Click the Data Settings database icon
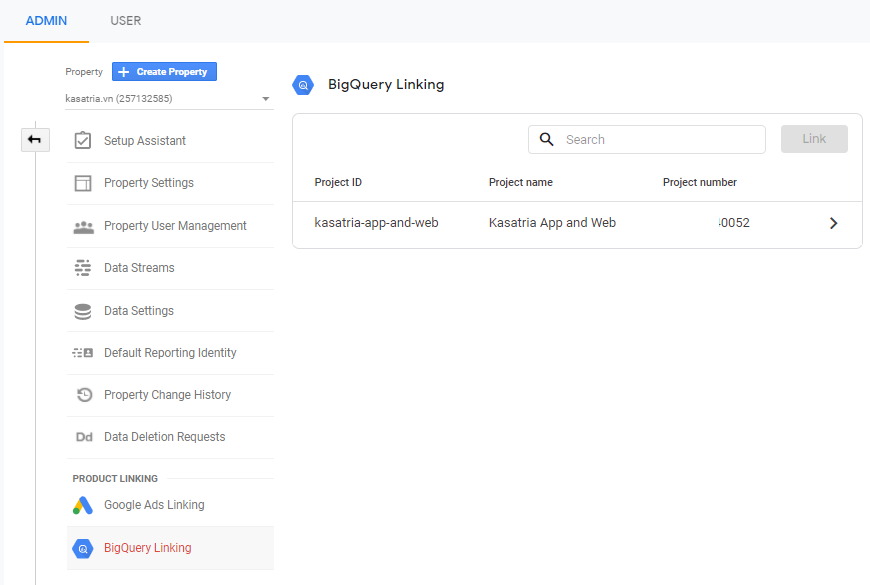The width and height of the screenshot is (870, 585). coord(83,311)
